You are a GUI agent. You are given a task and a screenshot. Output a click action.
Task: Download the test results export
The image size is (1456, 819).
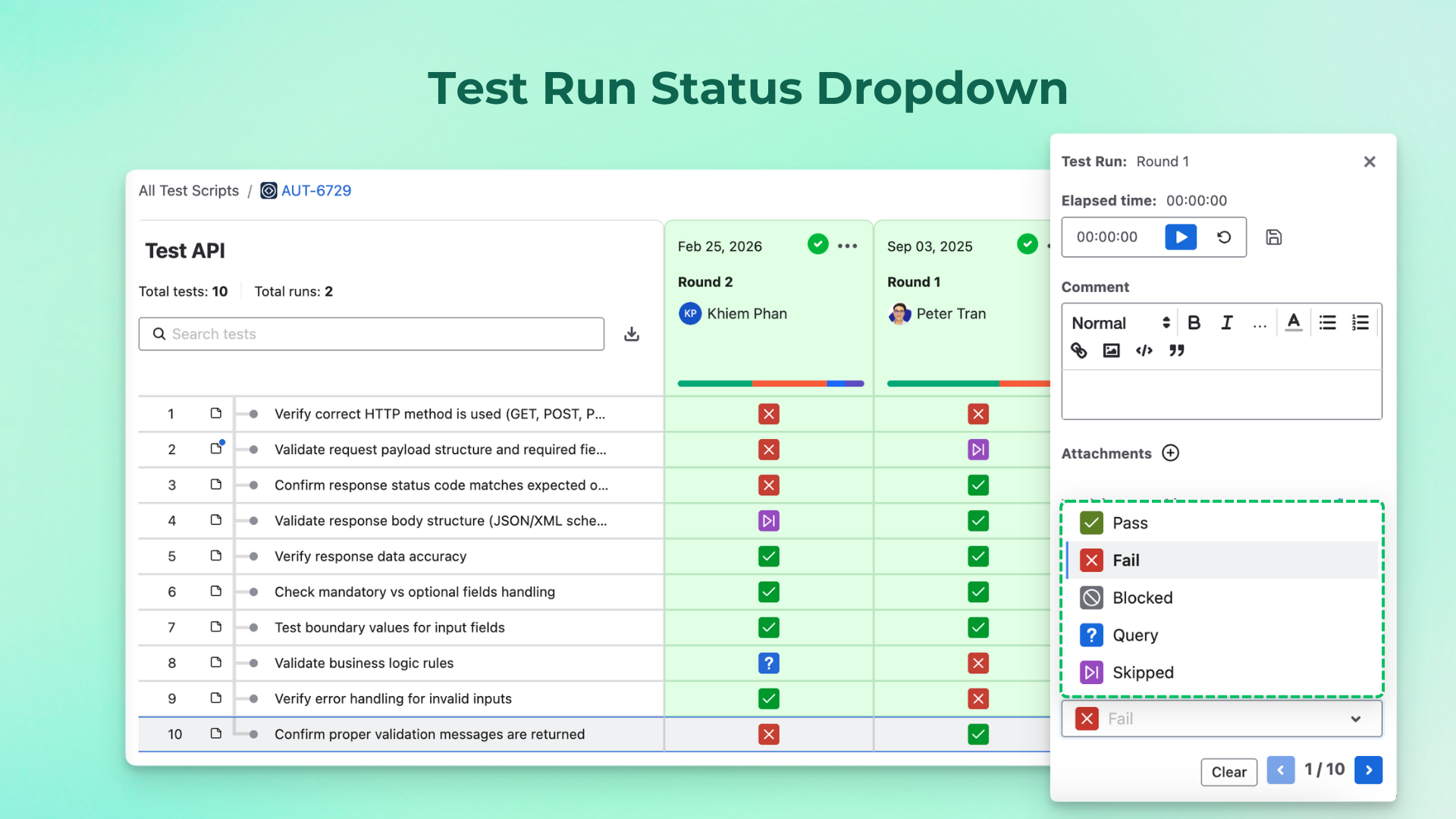pyautogui.click(x=632, y=334)
